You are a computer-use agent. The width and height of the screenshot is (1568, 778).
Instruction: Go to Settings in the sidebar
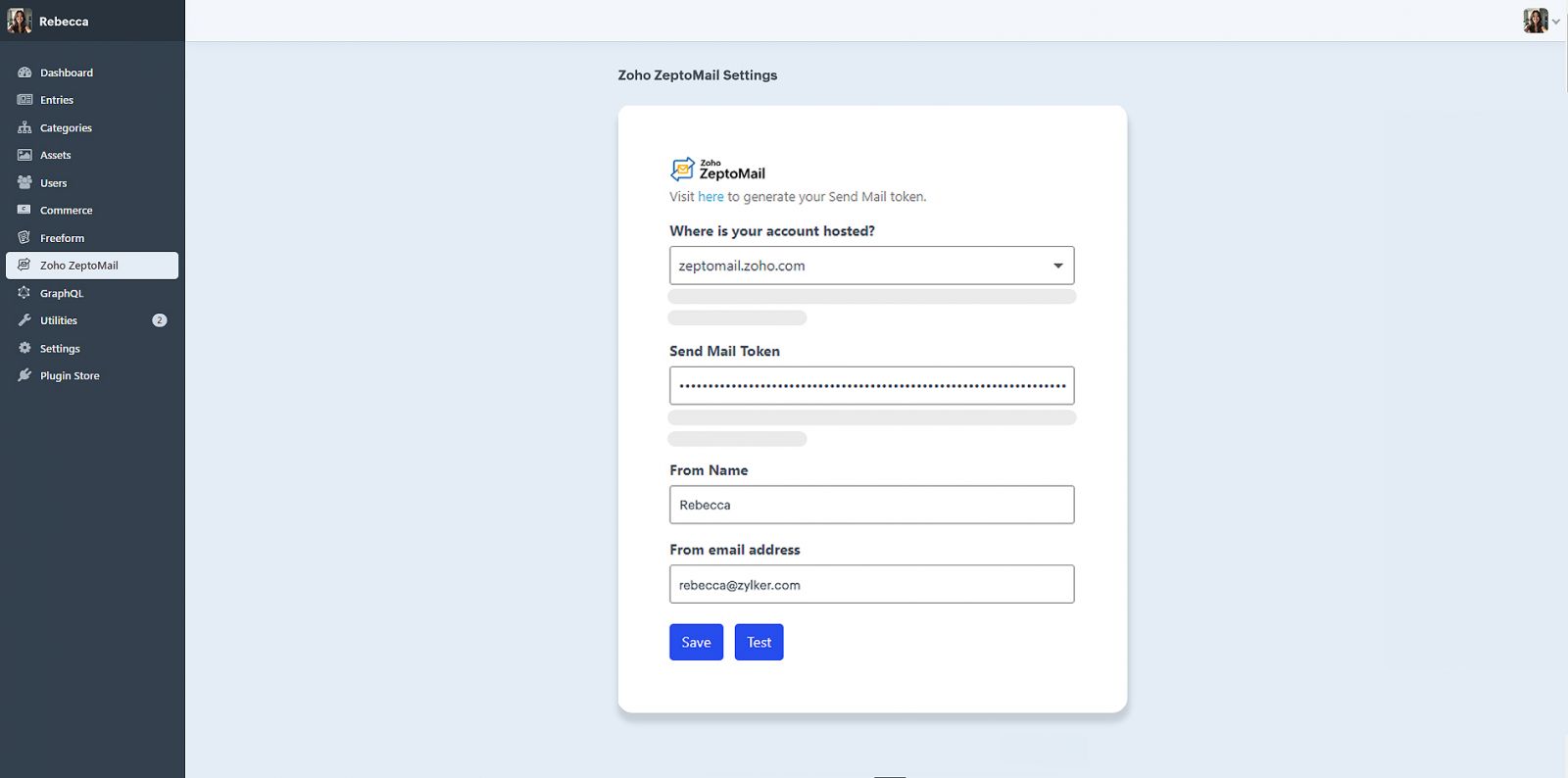[60, 349]
